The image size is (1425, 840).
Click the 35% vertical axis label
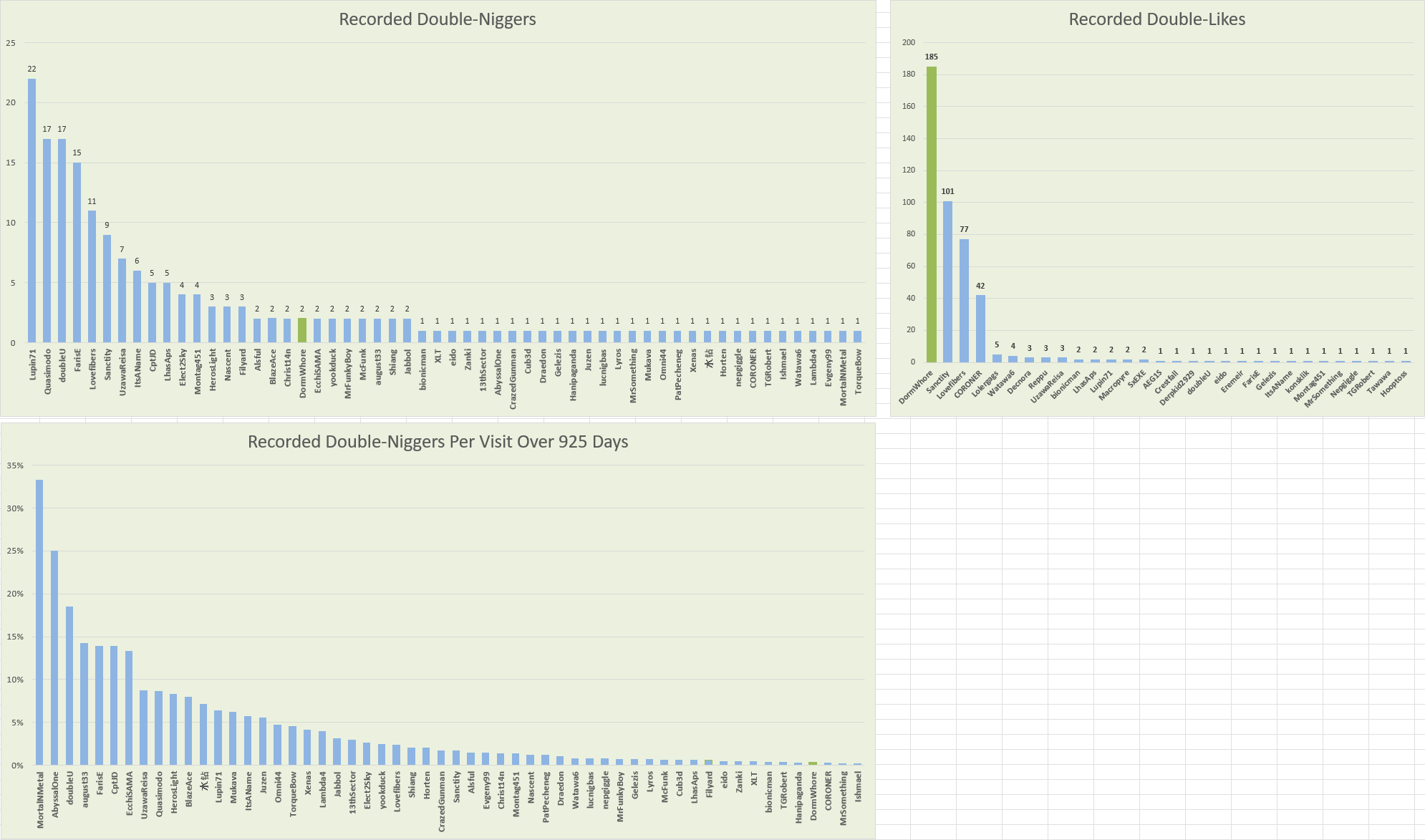[15, 465]
